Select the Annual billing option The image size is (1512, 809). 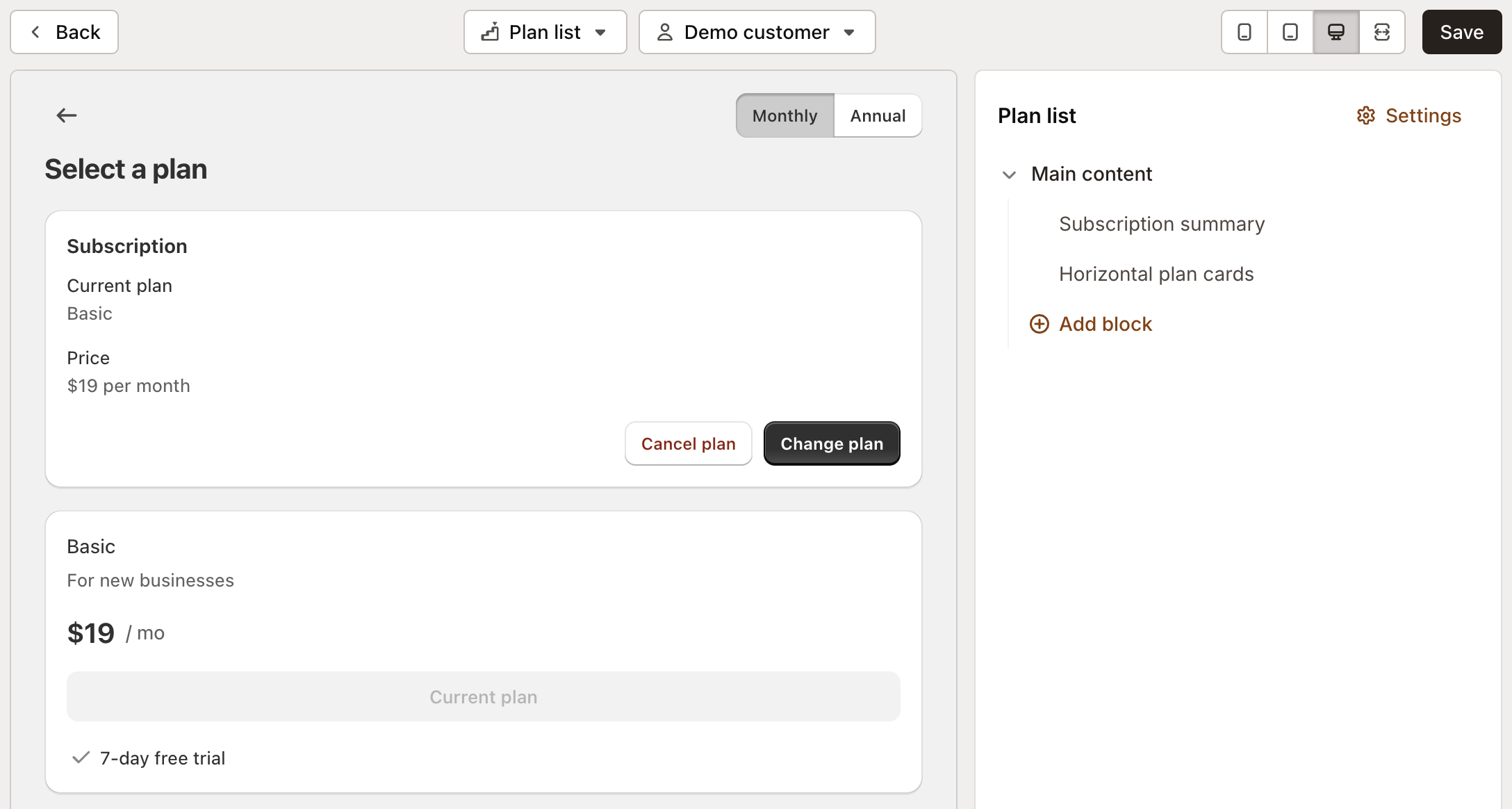(x=878, y=115)
